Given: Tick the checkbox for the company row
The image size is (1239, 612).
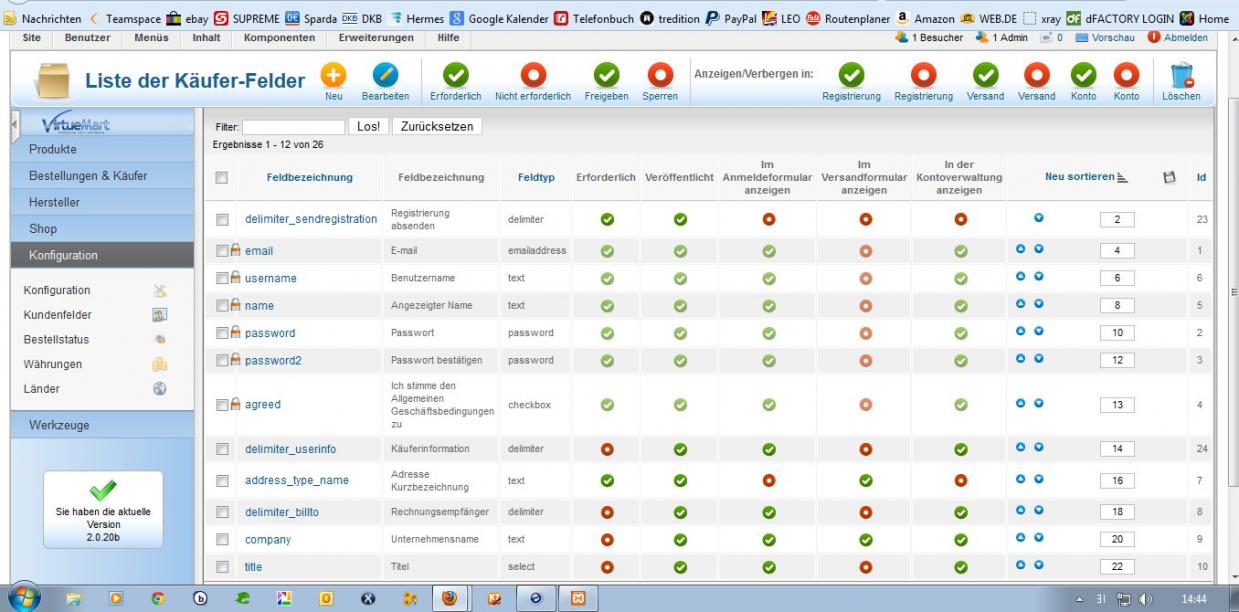Looking at the screenshot, I should tap(223, 540).
